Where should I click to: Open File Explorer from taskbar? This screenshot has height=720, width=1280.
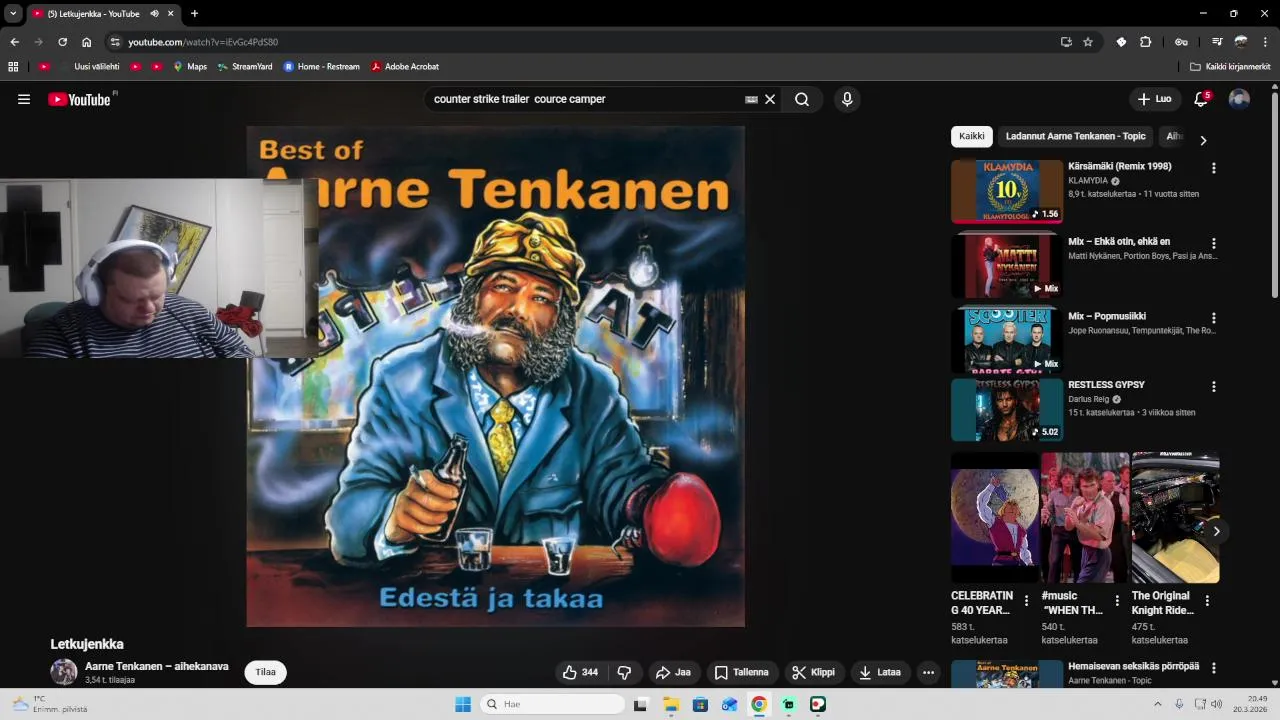click(671, 704)
